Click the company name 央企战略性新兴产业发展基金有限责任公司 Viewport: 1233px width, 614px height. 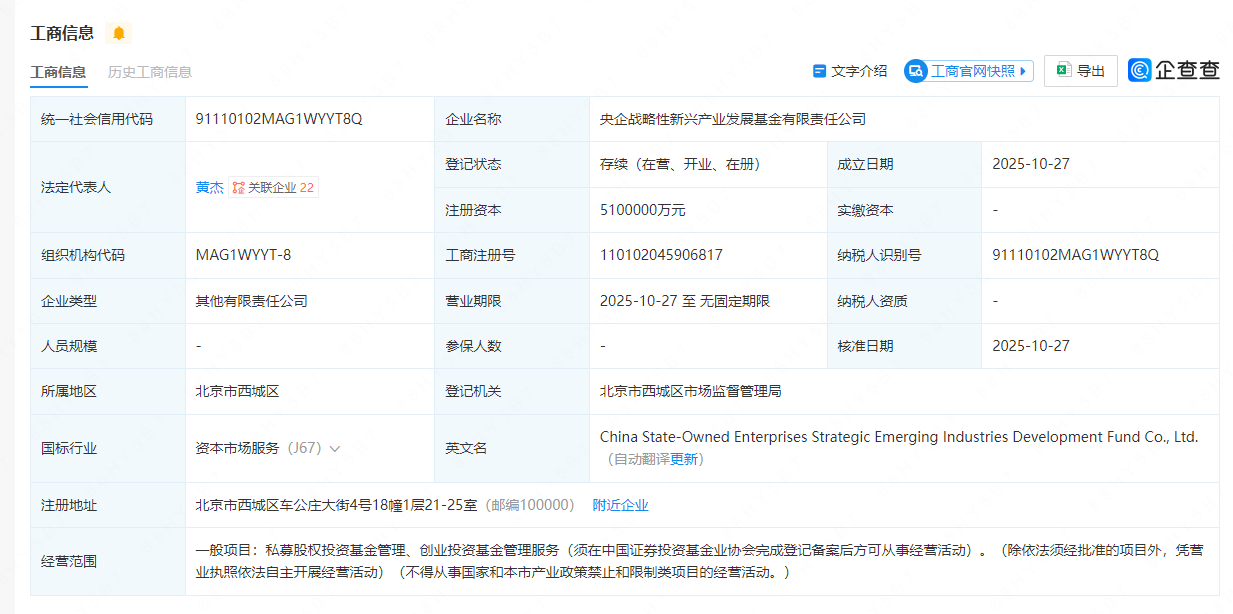(x=732, y=119)
